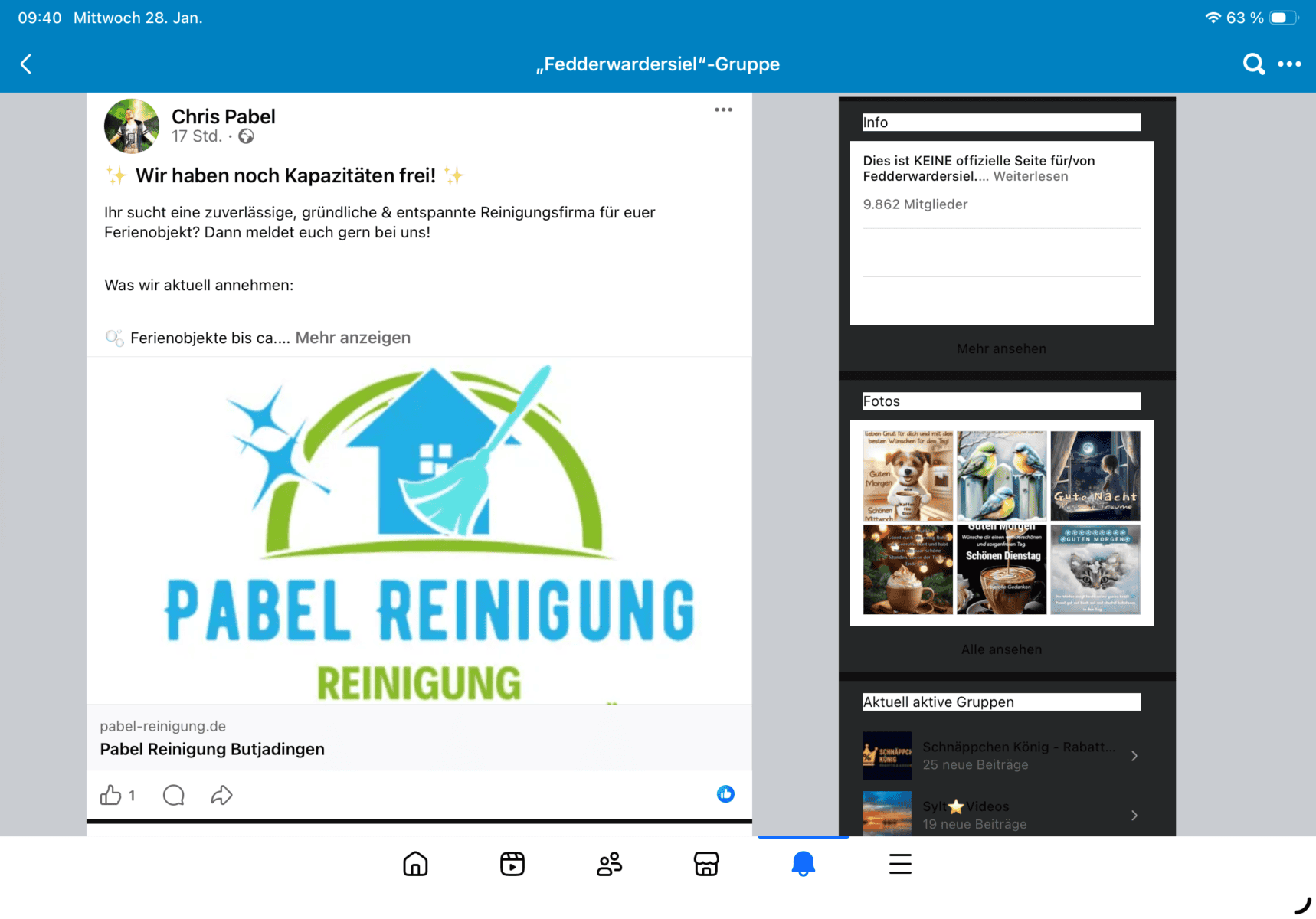Image resolution: width=1316 pixels, height=919 pixels.
Task: Switch to the Friends tab
Action: pos(610,864)
